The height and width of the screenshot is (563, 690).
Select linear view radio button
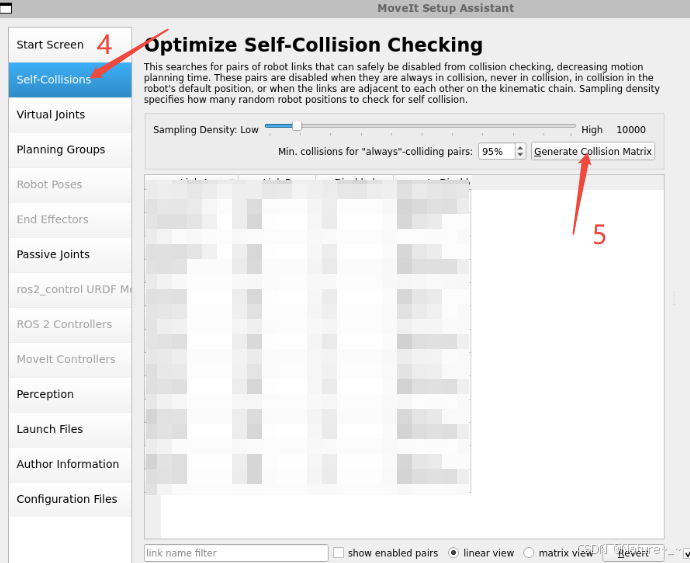point(453,553)
